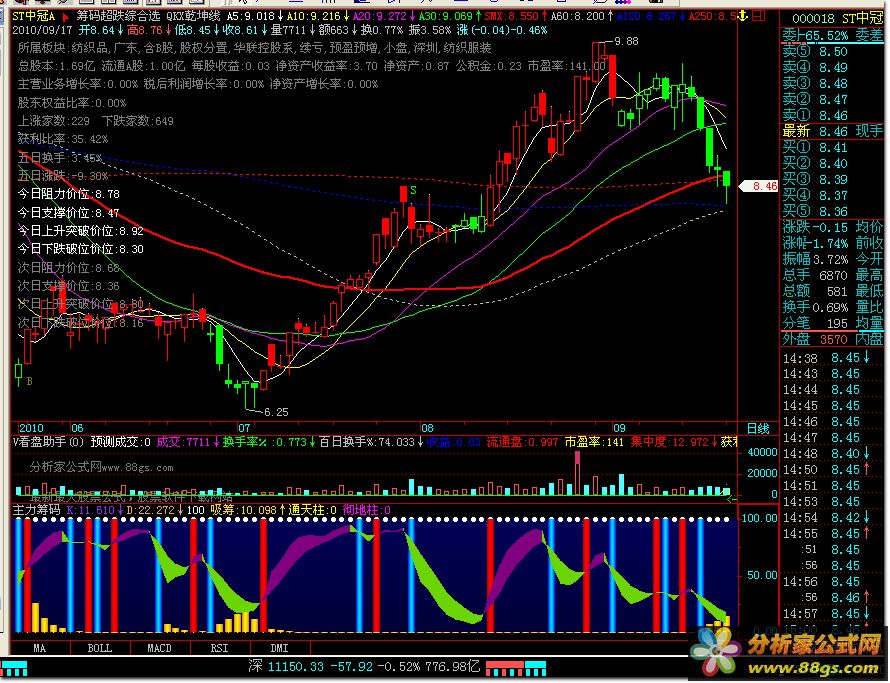
Task: Click the 6.25 low price label
Action: tap(276, 412)
